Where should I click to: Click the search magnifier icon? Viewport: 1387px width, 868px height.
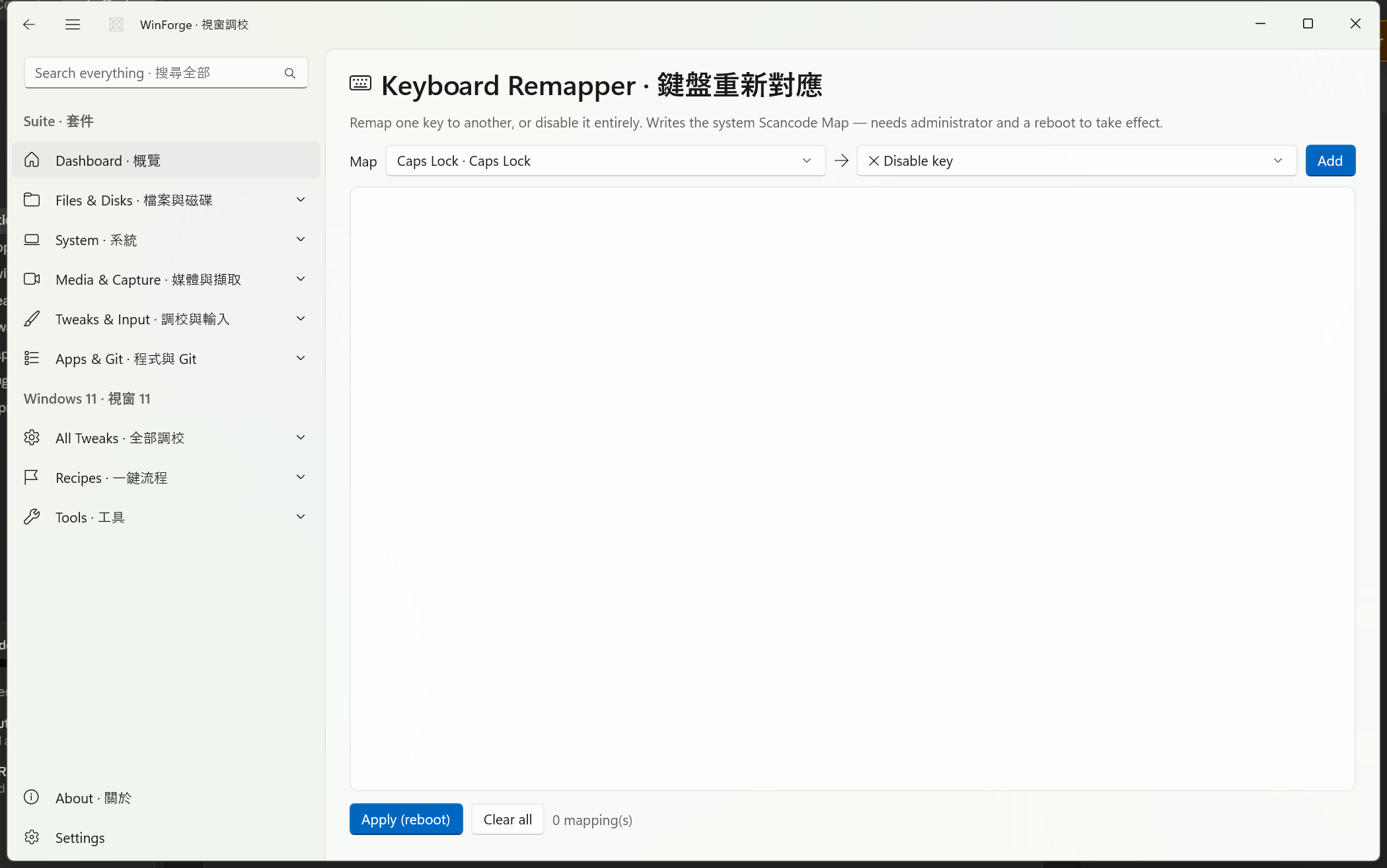pos(290,73)
